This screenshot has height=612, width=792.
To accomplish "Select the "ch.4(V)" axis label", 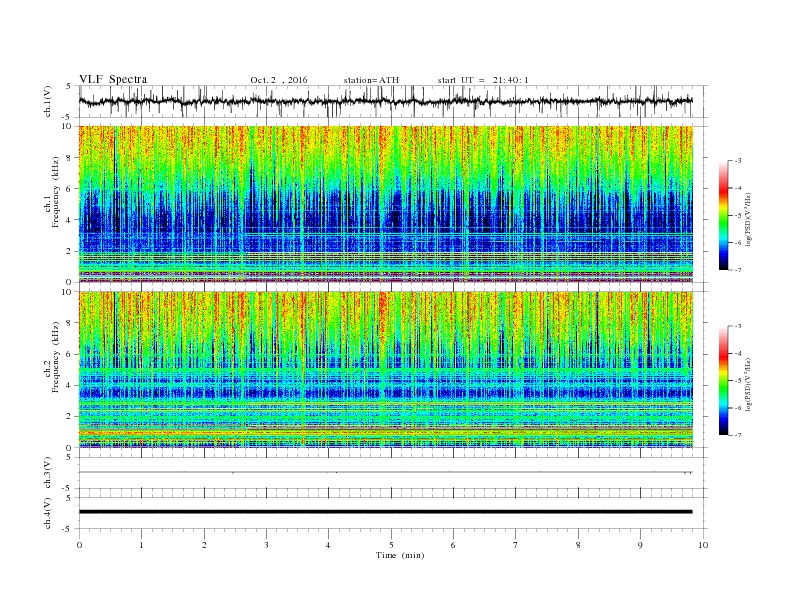I will coord(48,513).
